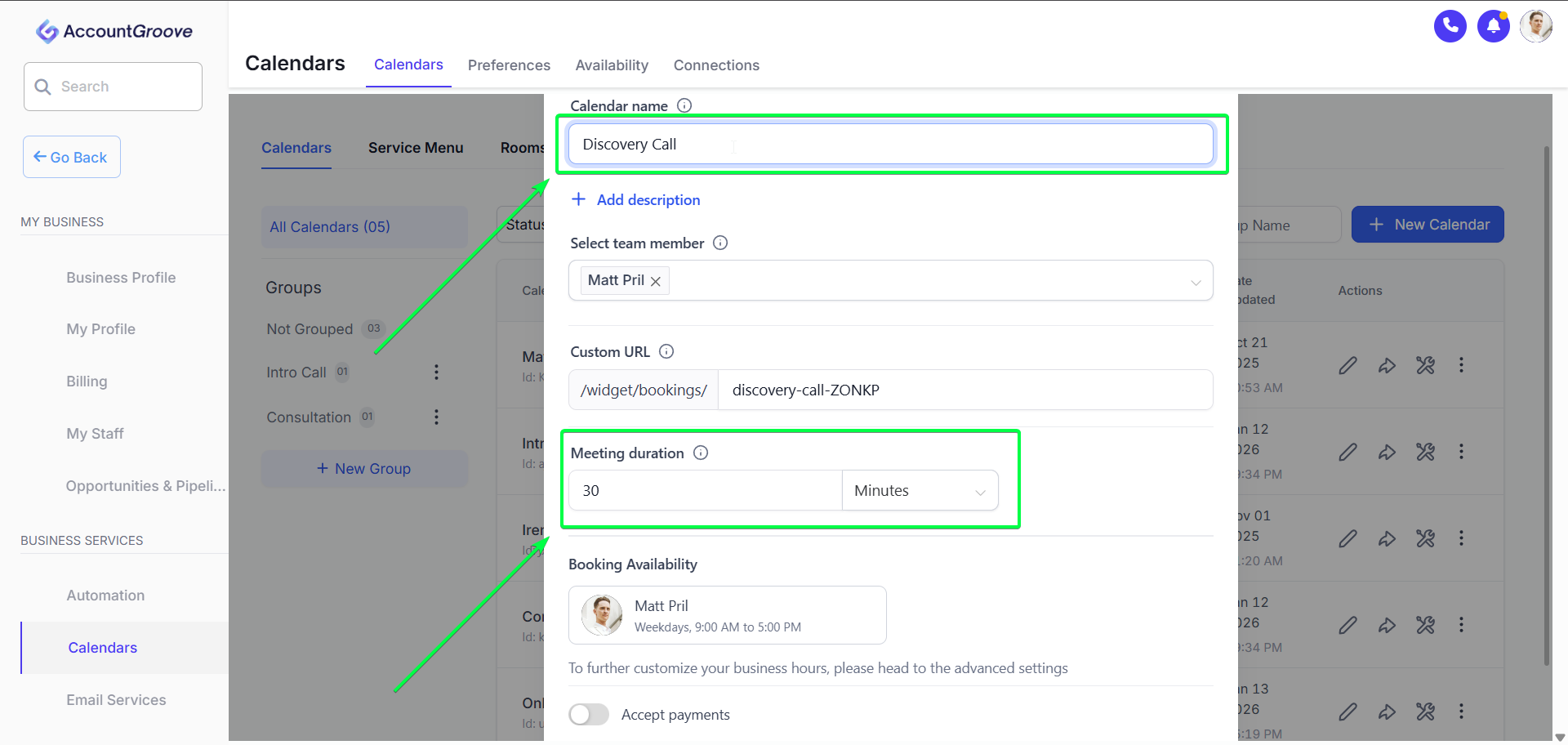
Task: Expand the Select team member dropdown
Action: (1196, 283)
